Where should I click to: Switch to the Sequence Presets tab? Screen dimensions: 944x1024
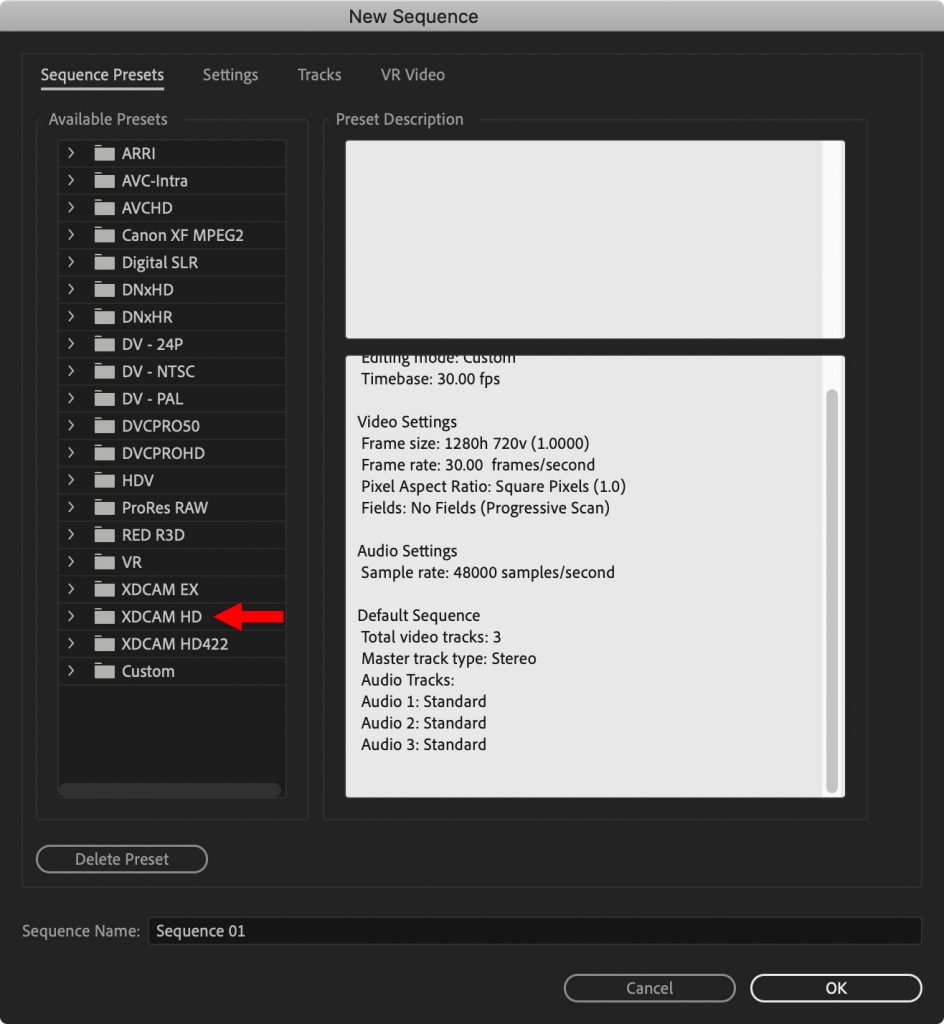pyautogui.click(x=102, y=75)
